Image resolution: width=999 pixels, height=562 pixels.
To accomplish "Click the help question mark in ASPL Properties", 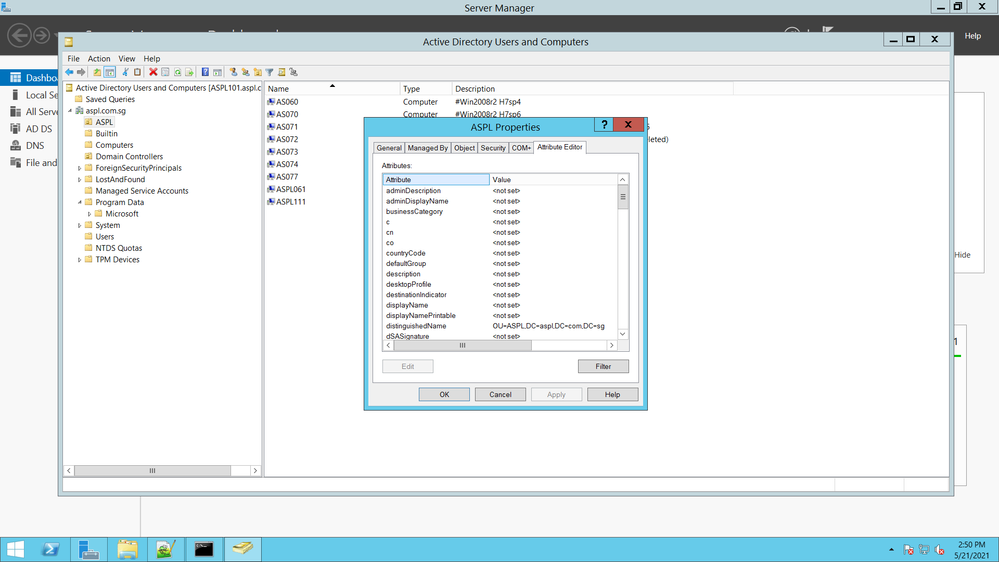I will point(603,125).
